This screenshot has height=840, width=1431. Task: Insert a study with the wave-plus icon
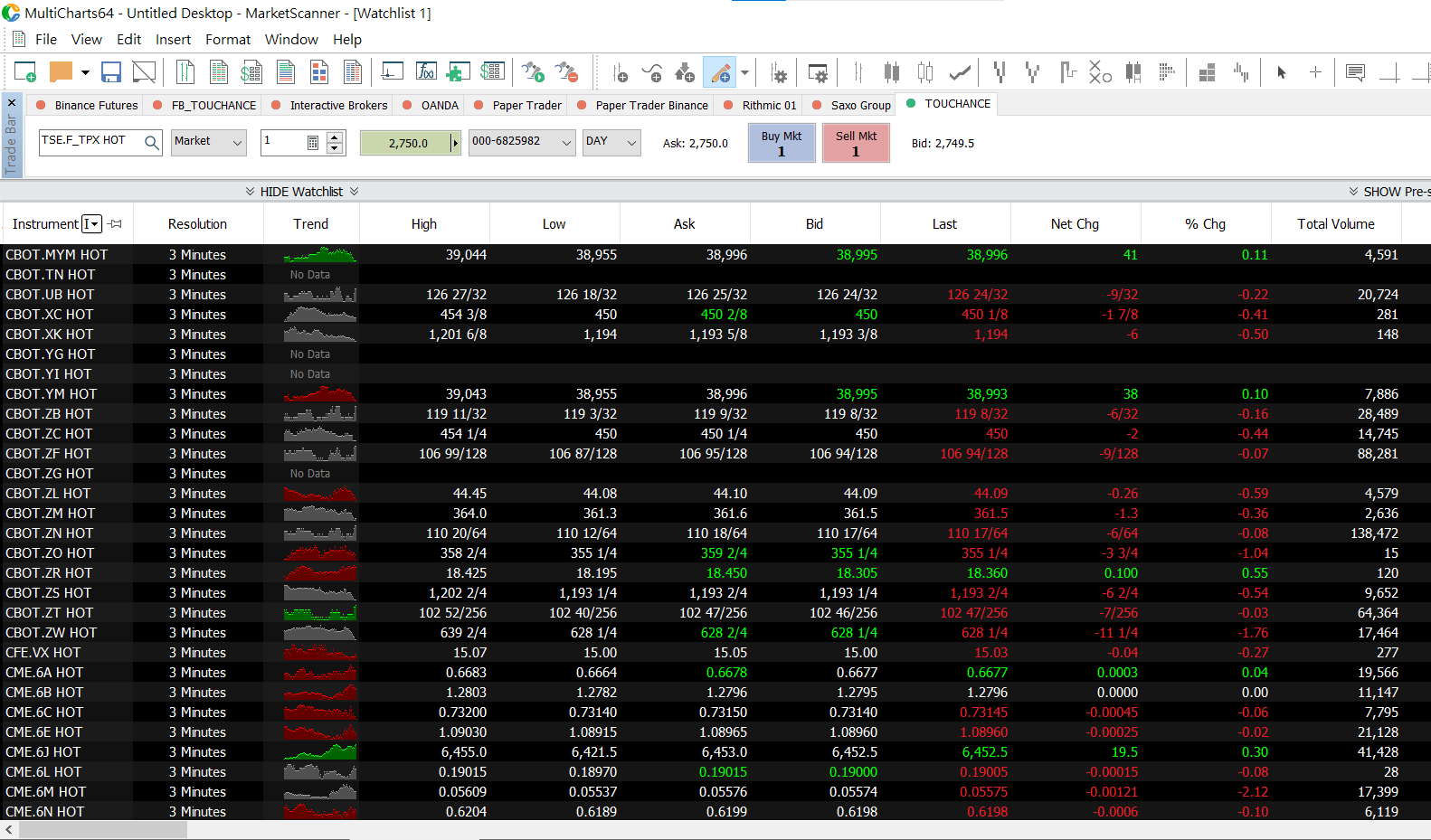652,72
